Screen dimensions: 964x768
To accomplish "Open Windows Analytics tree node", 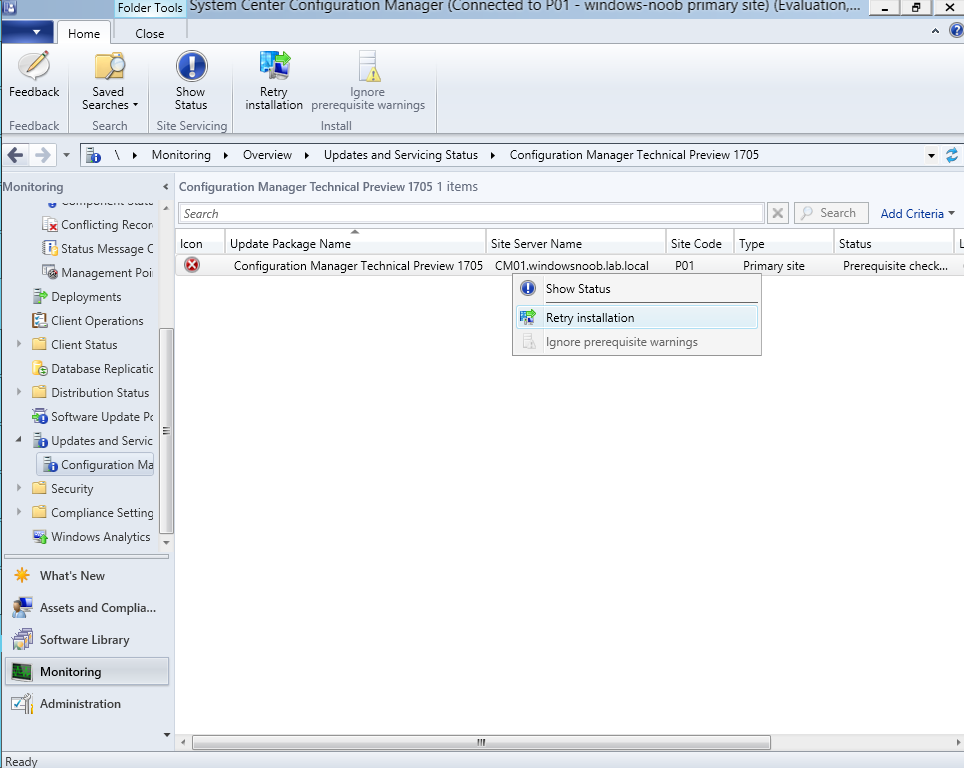I will click(x=92, y=536).
